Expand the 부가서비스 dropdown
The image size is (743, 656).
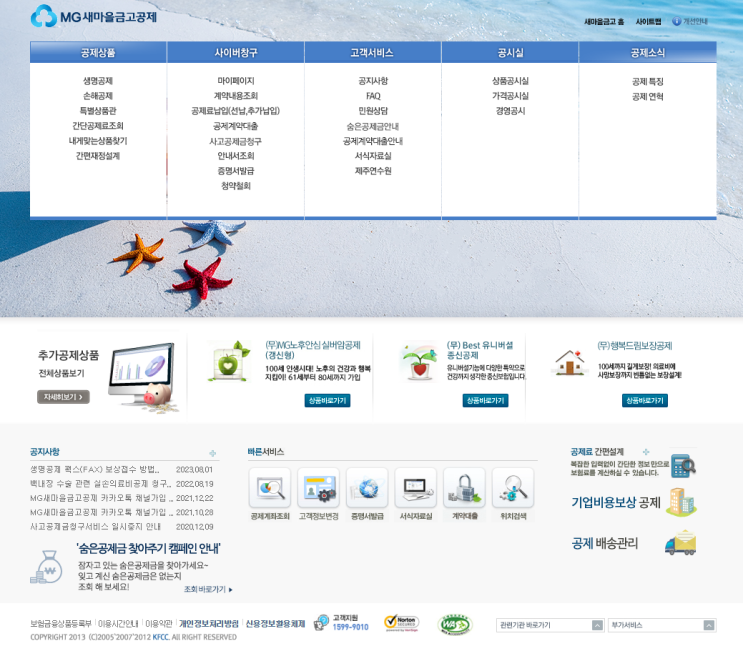[662, 625]
